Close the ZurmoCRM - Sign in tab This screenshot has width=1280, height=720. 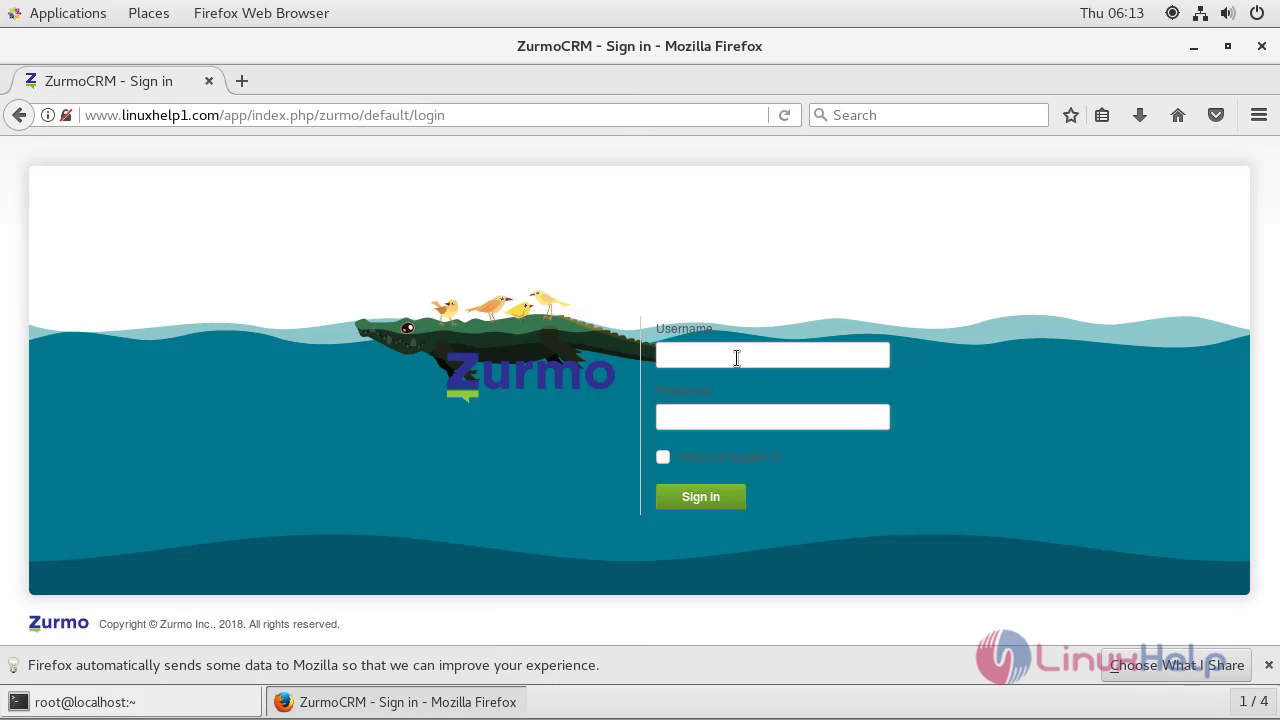click(x=209, y=81)
